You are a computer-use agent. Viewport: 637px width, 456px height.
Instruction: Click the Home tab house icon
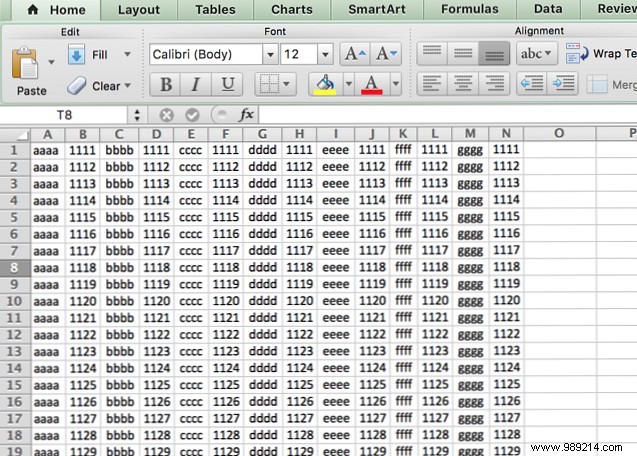(x=33, y=10)
